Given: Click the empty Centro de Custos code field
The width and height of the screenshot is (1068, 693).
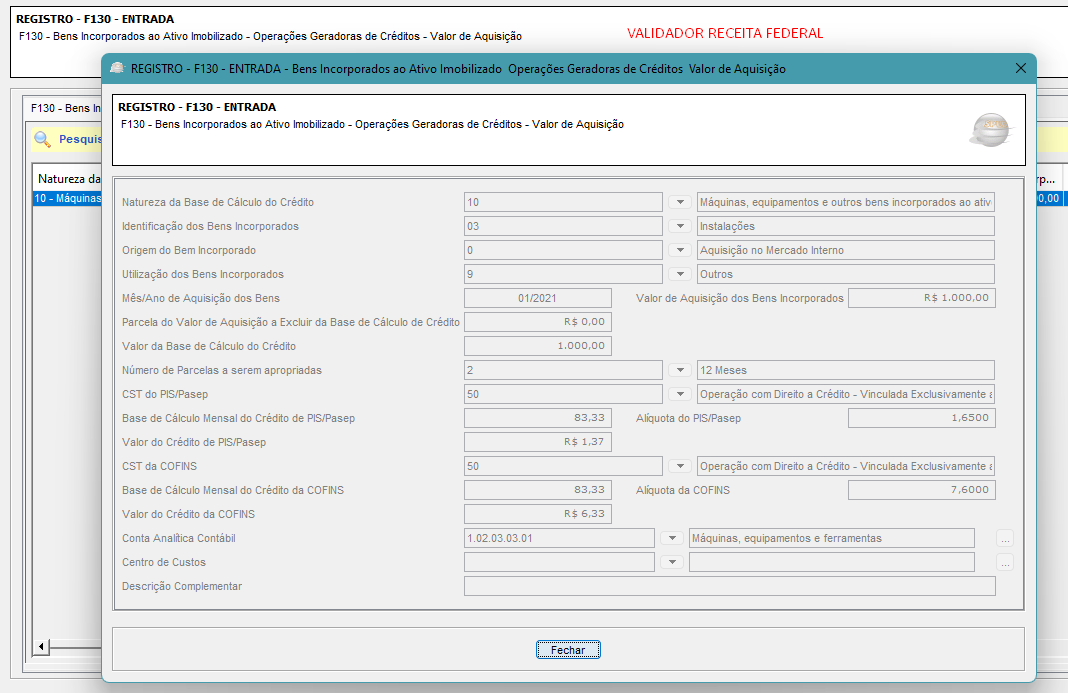Looking at the screenshot, I should coord(559,562).
